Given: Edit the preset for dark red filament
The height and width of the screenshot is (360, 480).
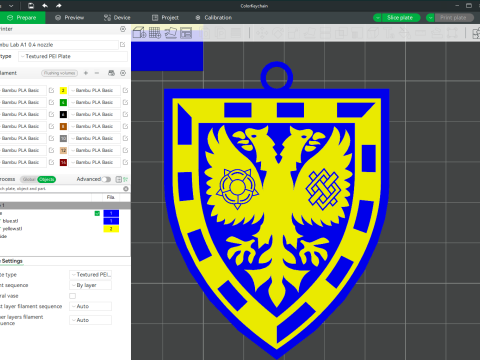Looking at the screenshot, I should [x=125, y=162].
